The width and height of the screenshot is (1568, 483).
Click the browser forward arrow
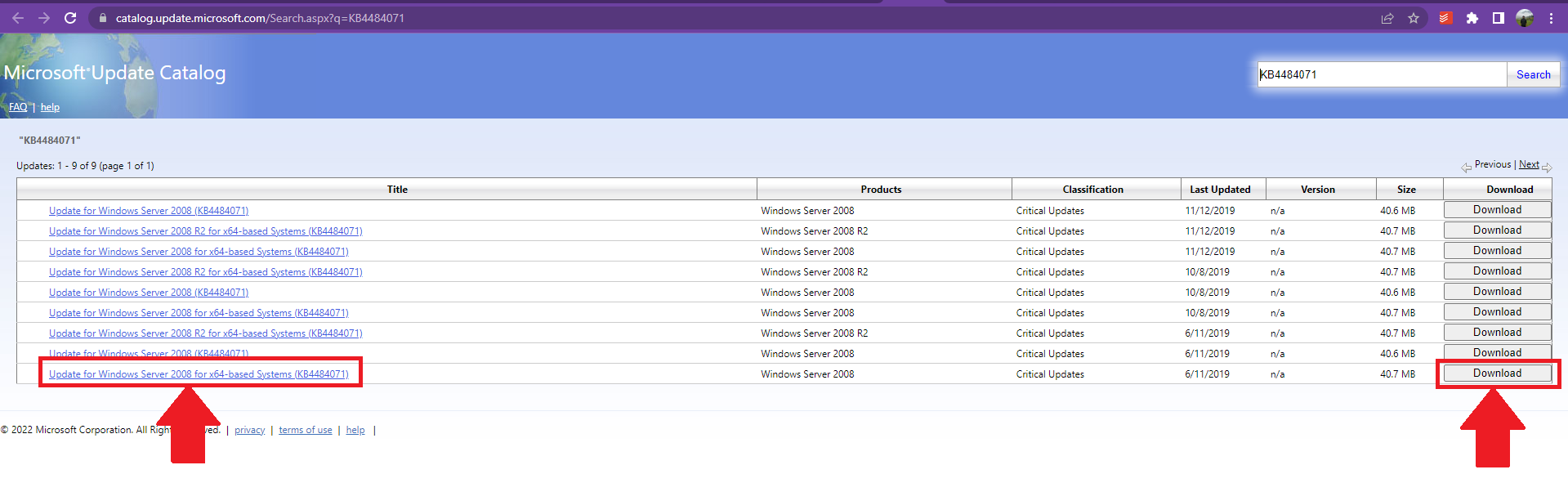click(x=43, y=18)
